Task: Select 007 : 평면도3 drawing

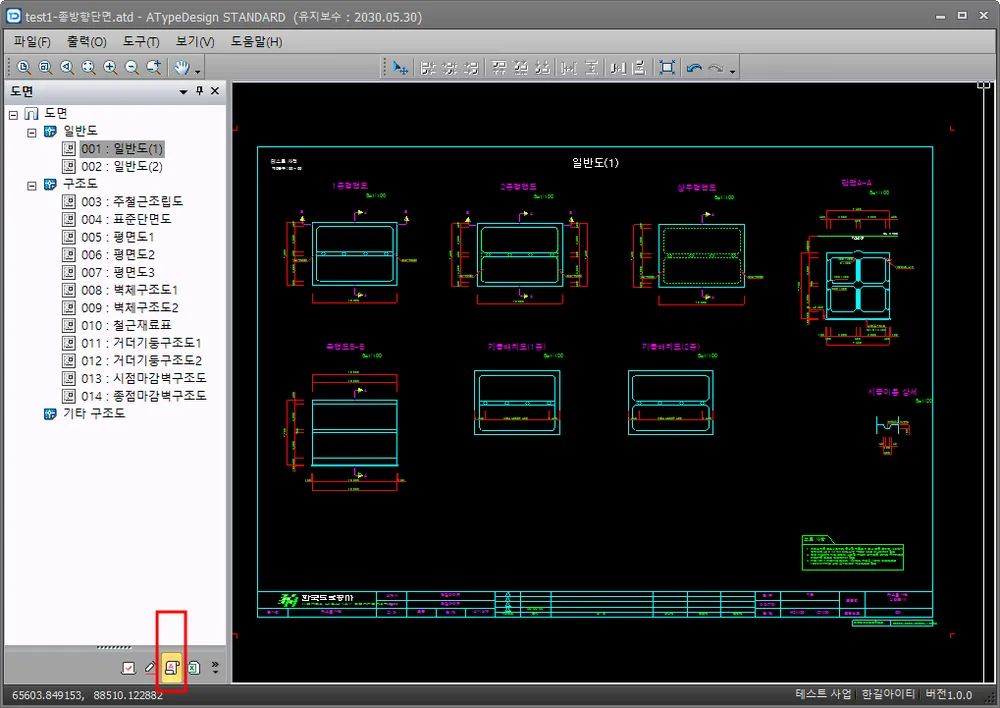Action: 118,272
